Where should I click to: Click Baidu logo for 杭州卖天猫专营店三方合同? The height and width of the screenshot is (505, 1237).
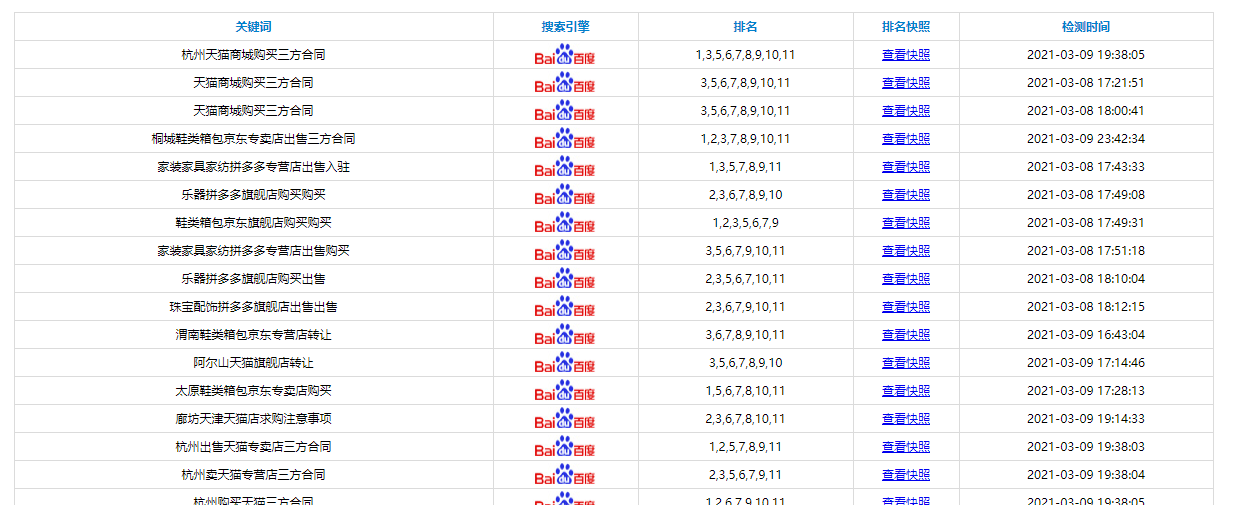(565, 475)
